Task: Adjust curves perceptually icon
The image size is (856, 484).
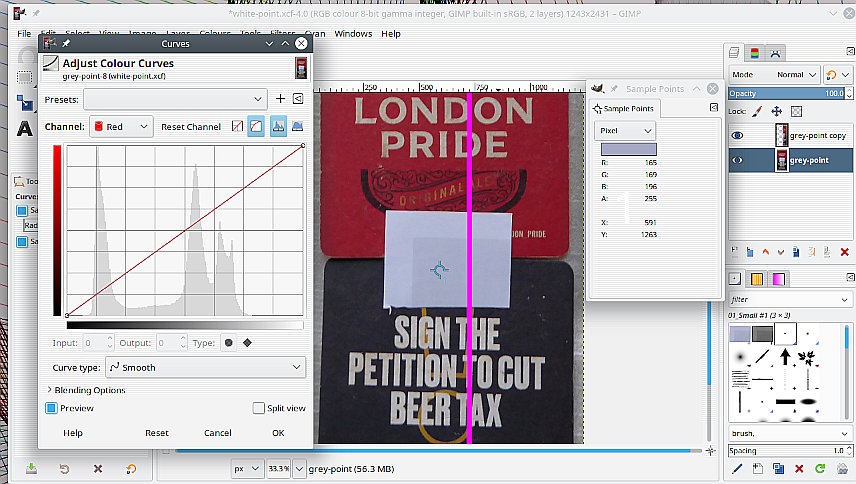Action: [x=256, y=127]
